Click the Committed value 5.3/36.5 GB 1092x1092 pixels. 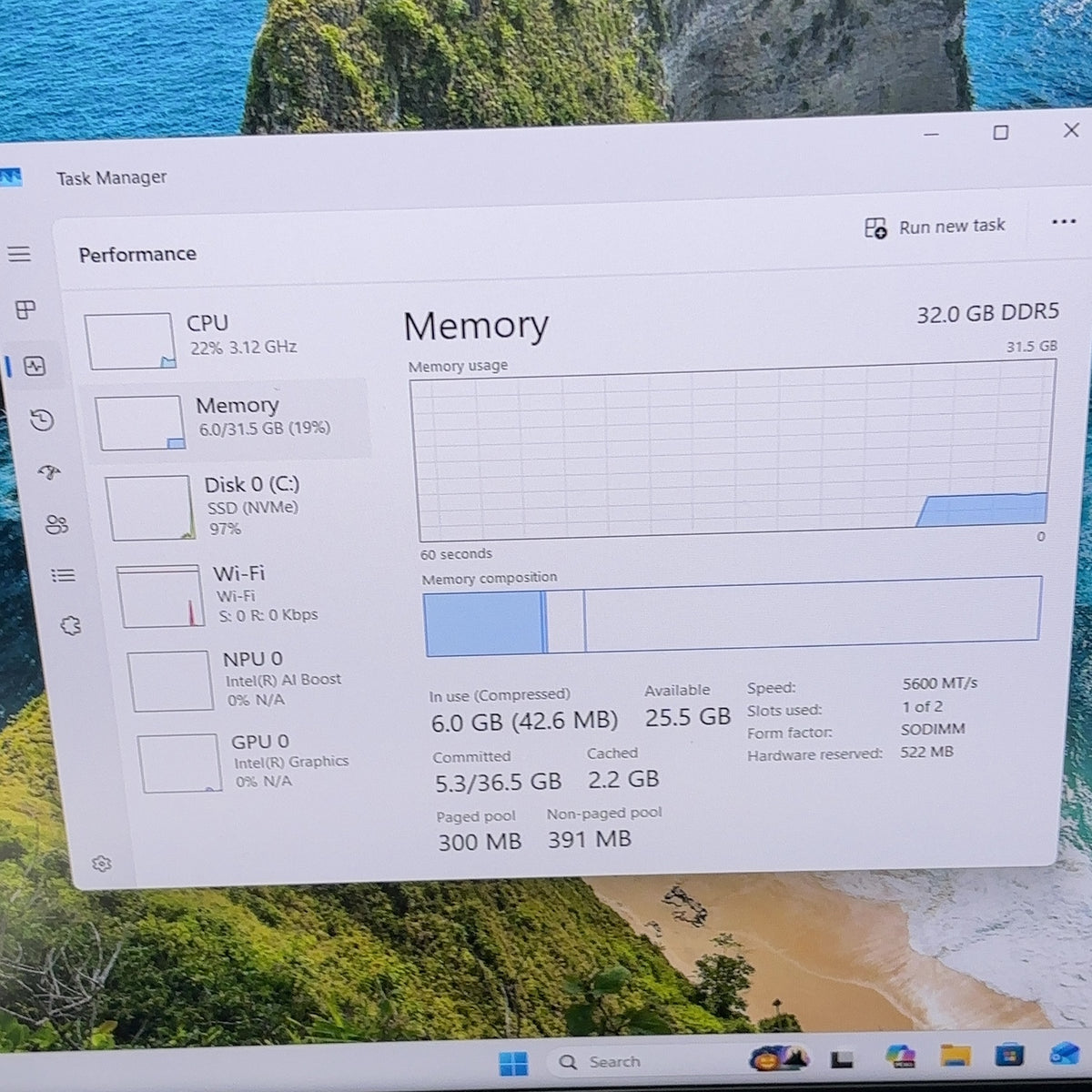498,782
